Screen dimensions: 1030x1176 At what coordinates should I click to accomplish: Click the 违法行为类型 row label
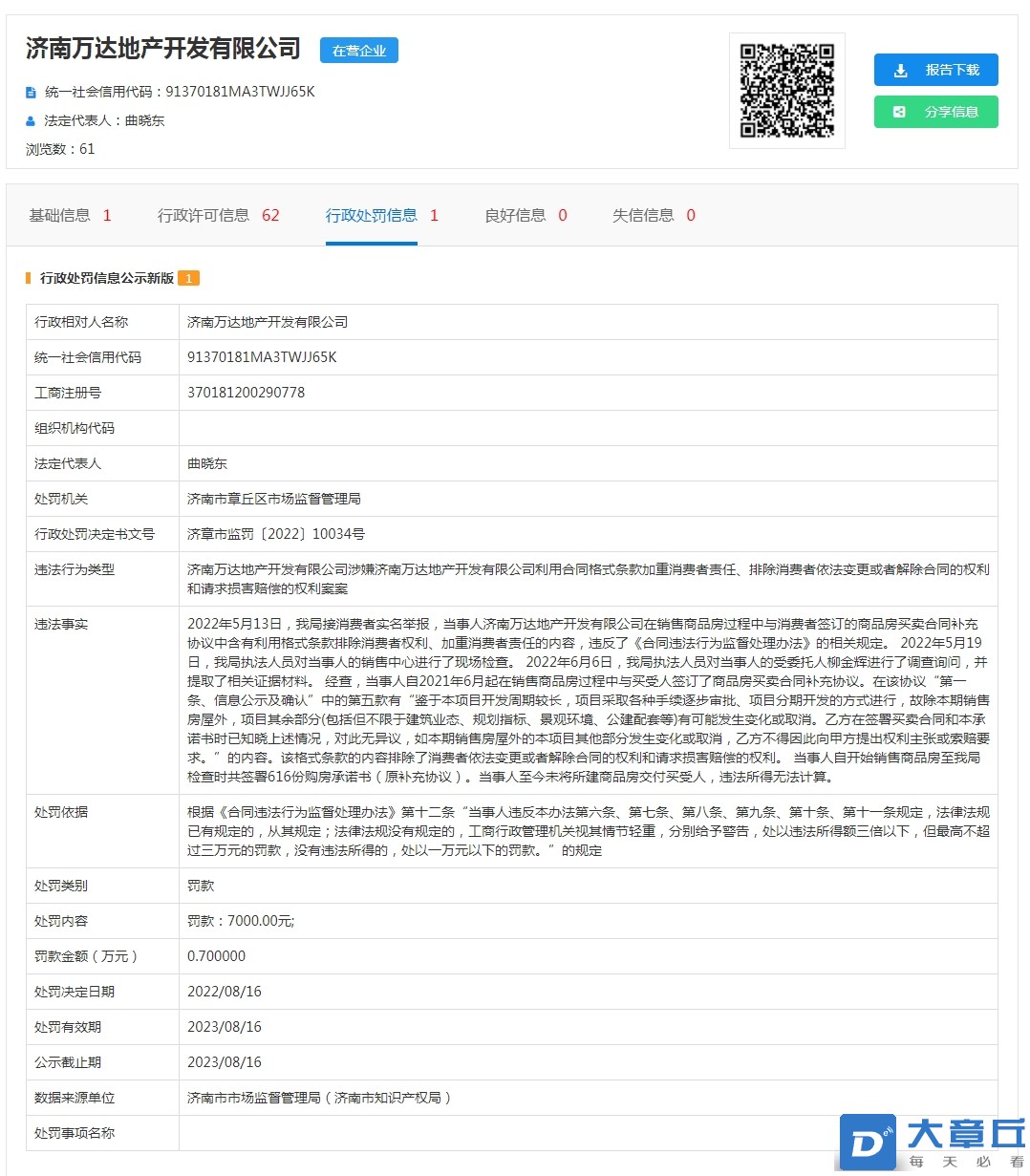(75, 569)
